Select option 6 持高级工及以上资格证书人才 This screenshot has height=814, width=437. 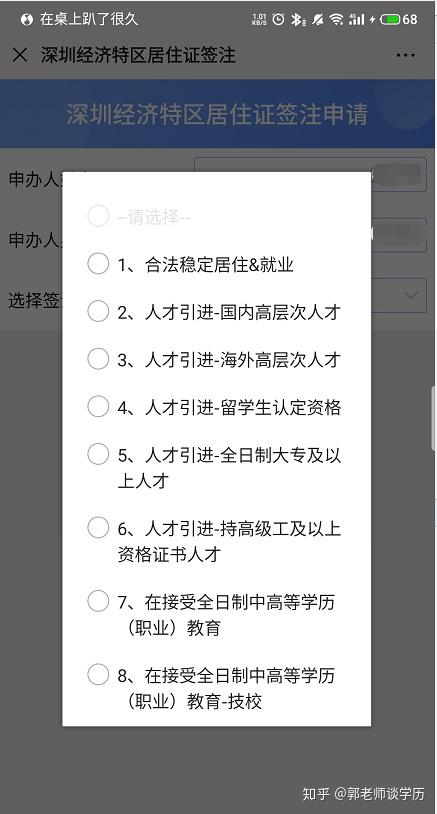216,541
